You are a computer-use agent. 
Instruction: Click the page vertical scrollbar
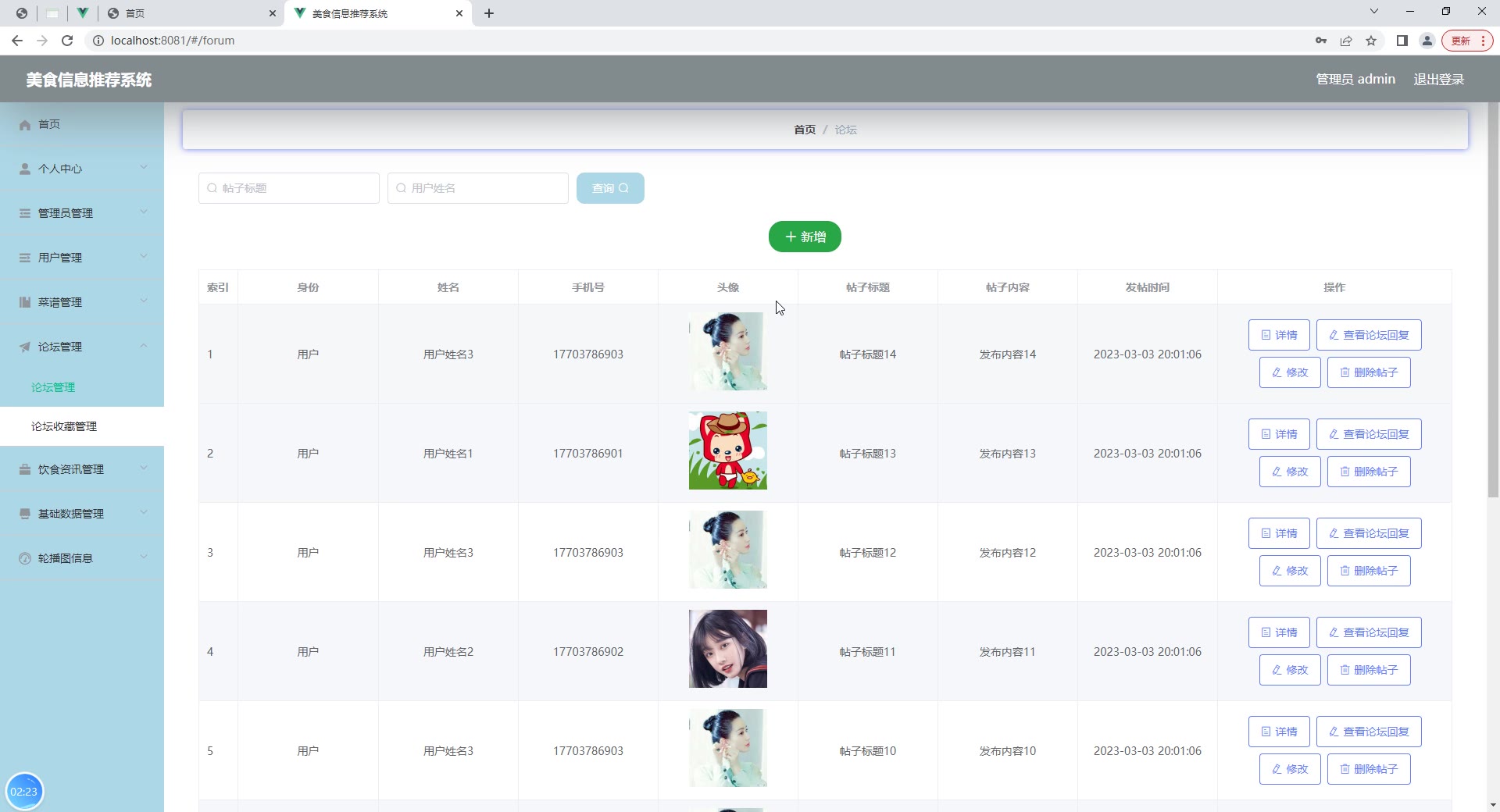point(1493,301)
